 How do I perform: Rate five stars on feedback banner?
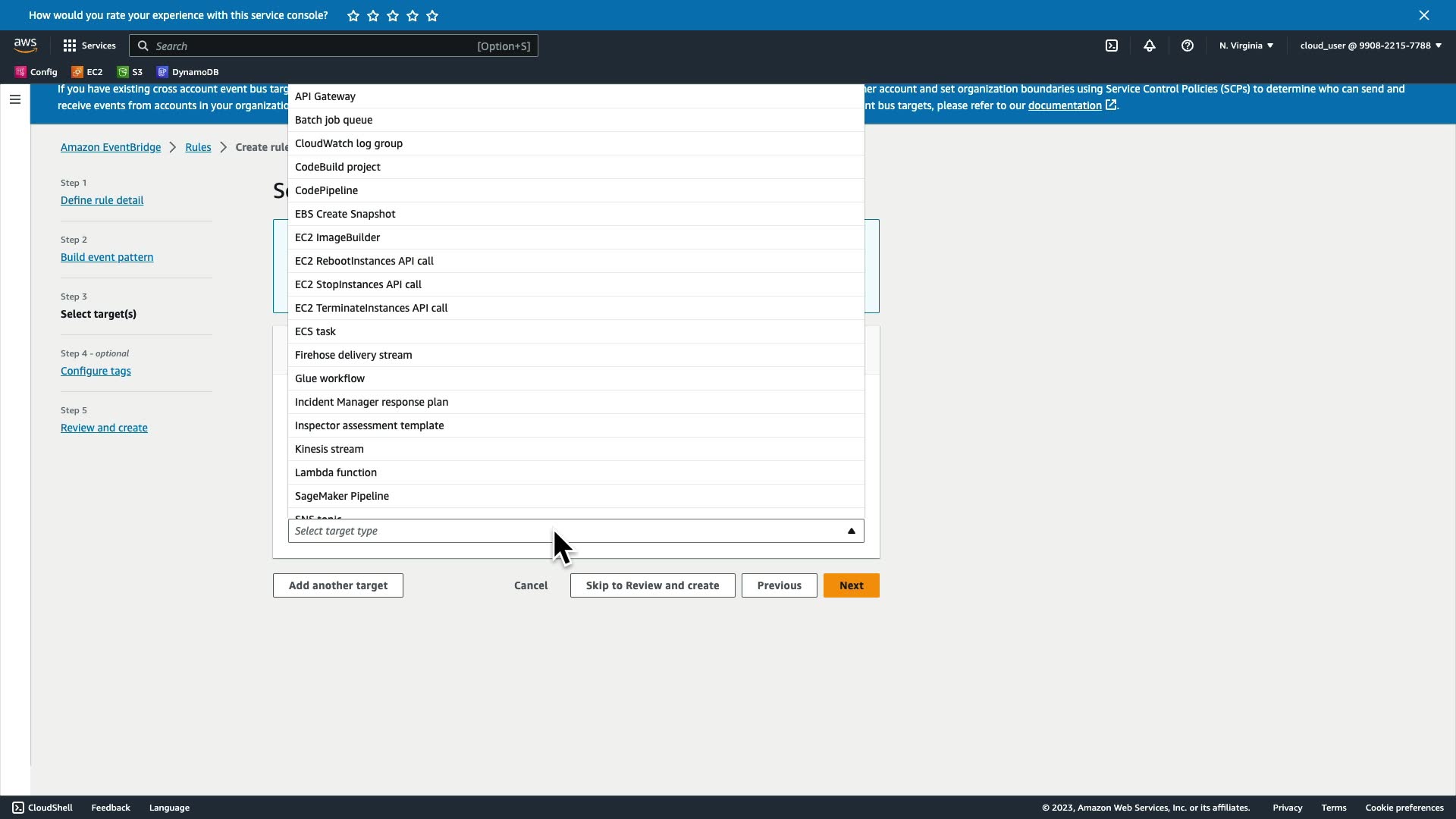tap(432, 15)
